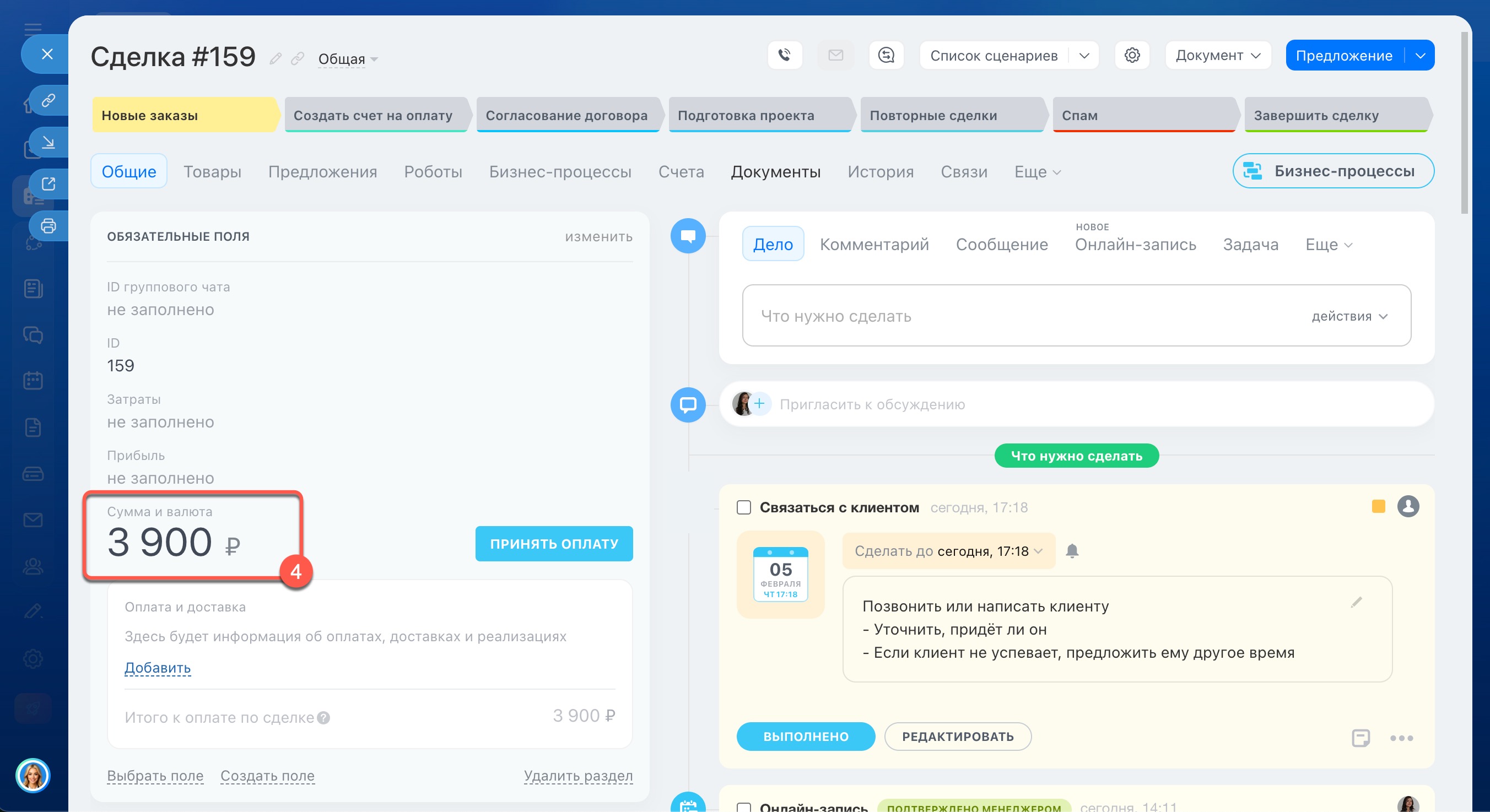This screenshot has width=1490, height=812.
Task: Switch to the Товары tab
Action: [212, 172]
